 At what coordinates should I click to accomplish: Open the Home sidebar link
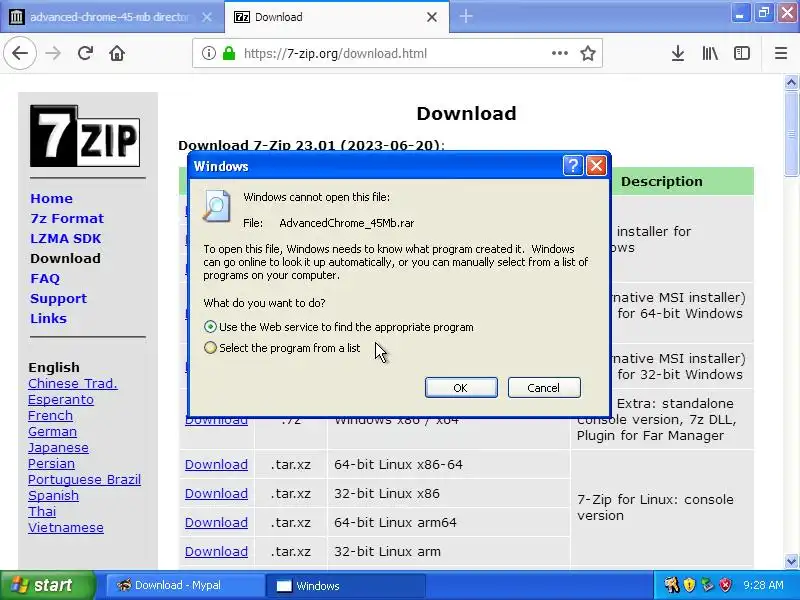[51, 198]
